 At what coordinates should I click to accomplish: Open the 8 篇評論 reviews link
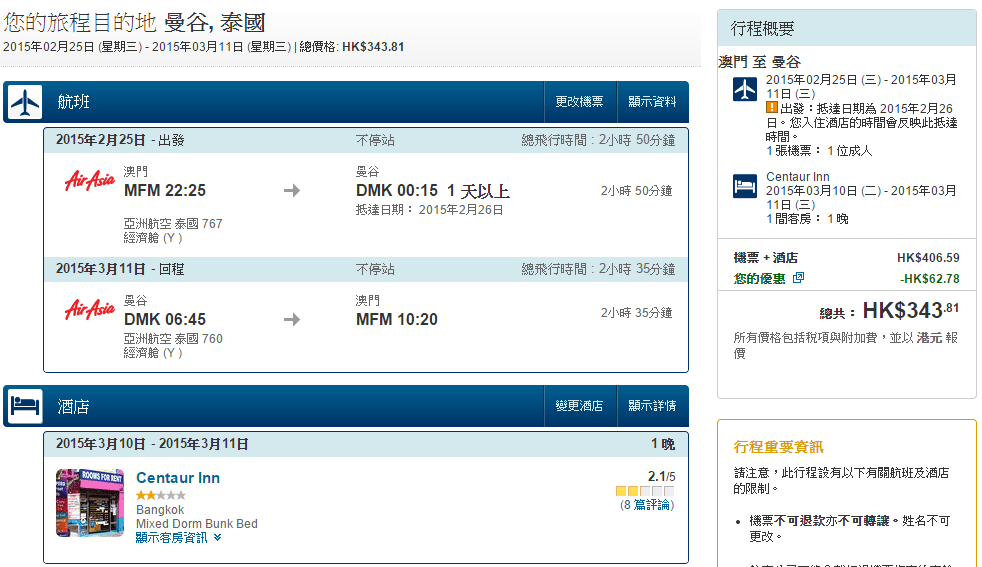649,505
